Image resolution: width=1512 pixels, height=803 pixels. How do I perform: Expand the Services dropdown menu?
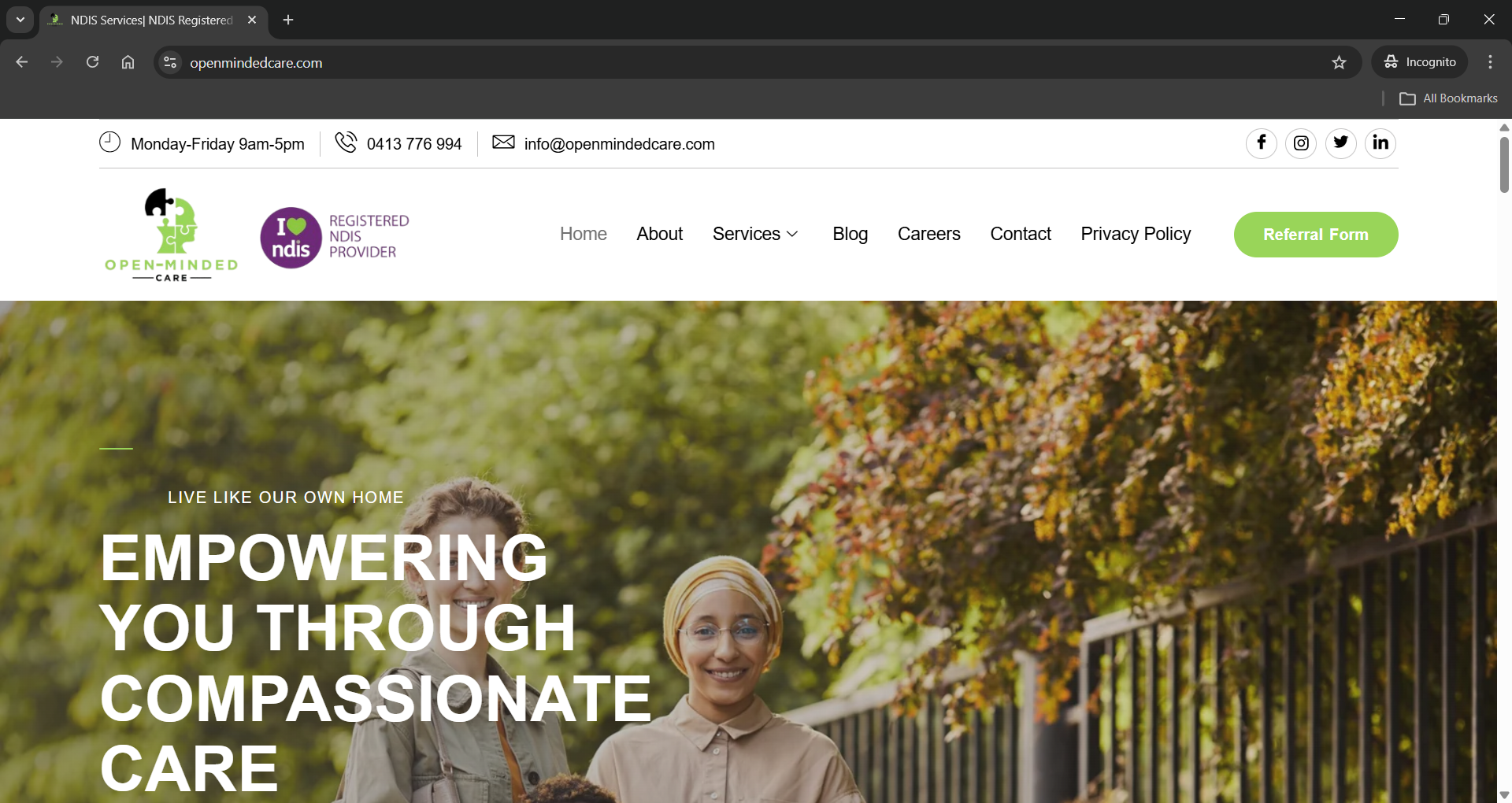(x=755, y=234)
